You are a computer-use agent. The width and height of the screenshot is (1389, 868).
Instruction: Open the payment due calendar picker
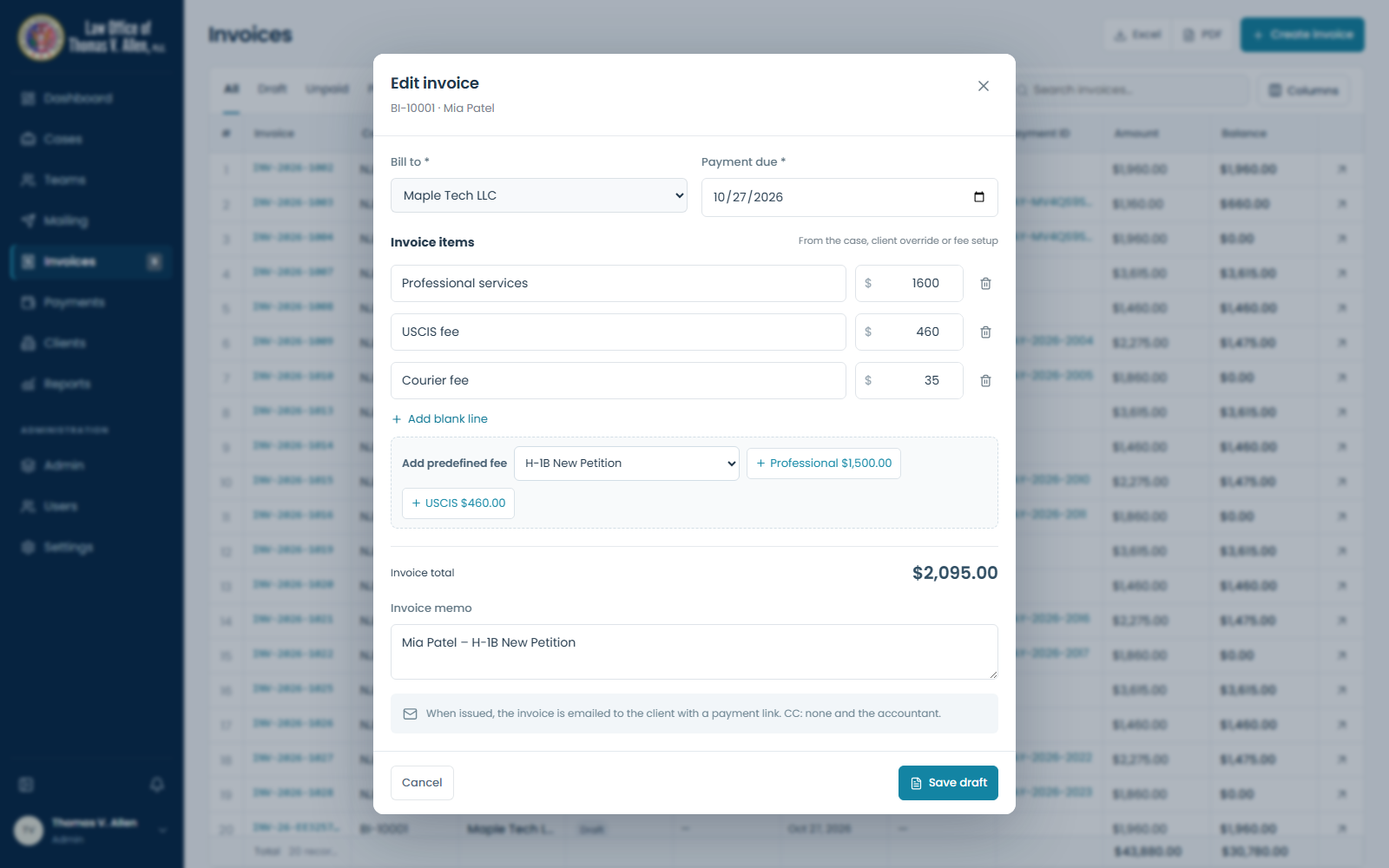point(979,197)
